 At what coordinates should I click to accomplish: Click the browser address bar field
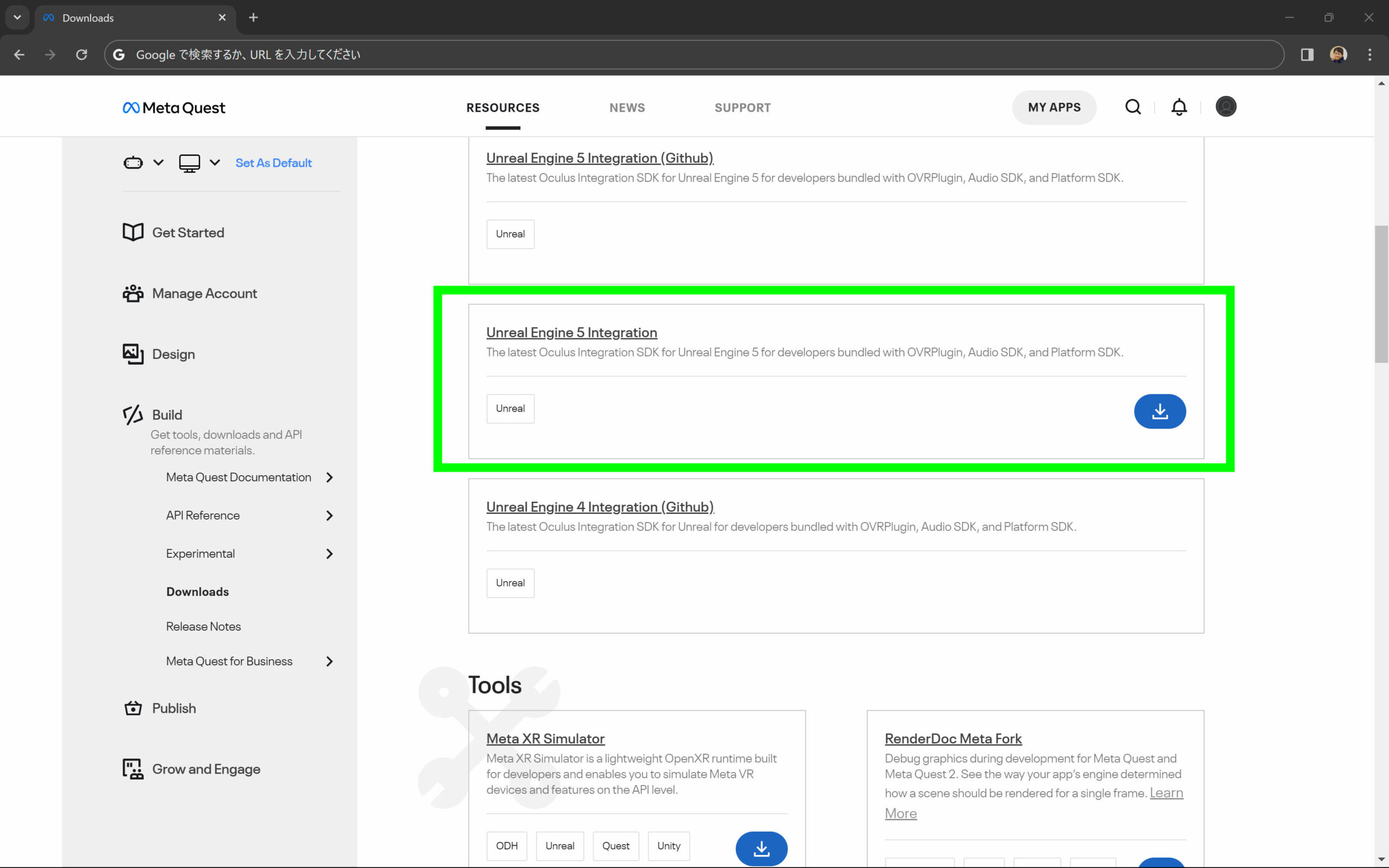point(689,55)
